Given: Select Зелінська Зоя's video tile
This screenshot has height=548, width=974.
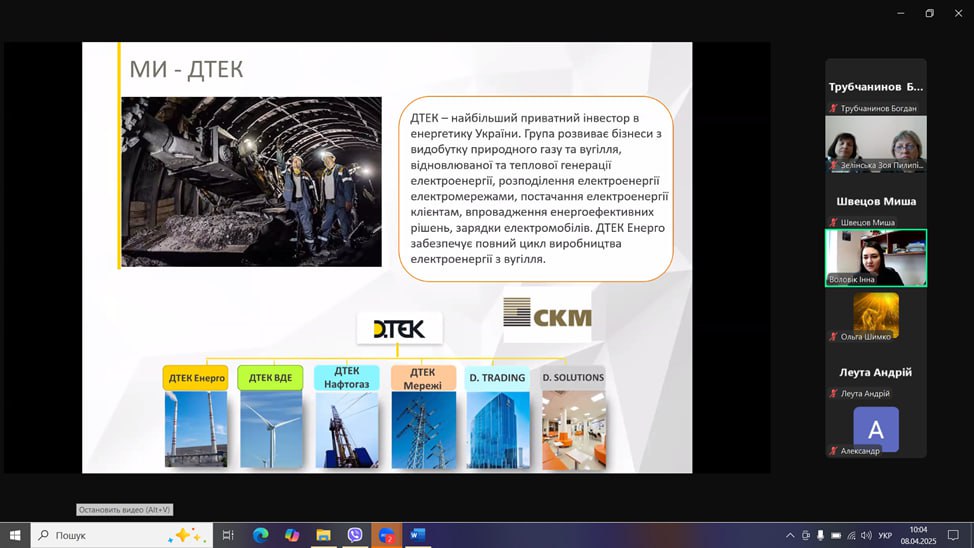Looking at the screenshot, I should [875, 143].
